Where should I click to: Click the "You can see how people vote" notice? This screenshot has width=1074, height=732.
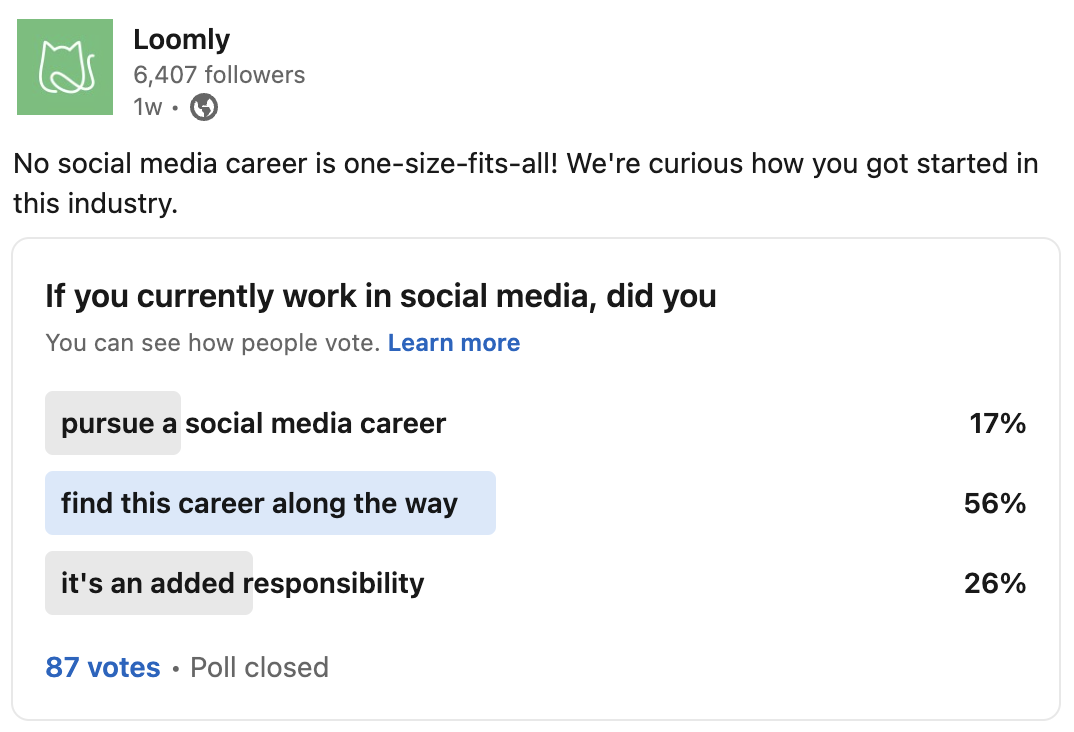(x=212, y=343)
